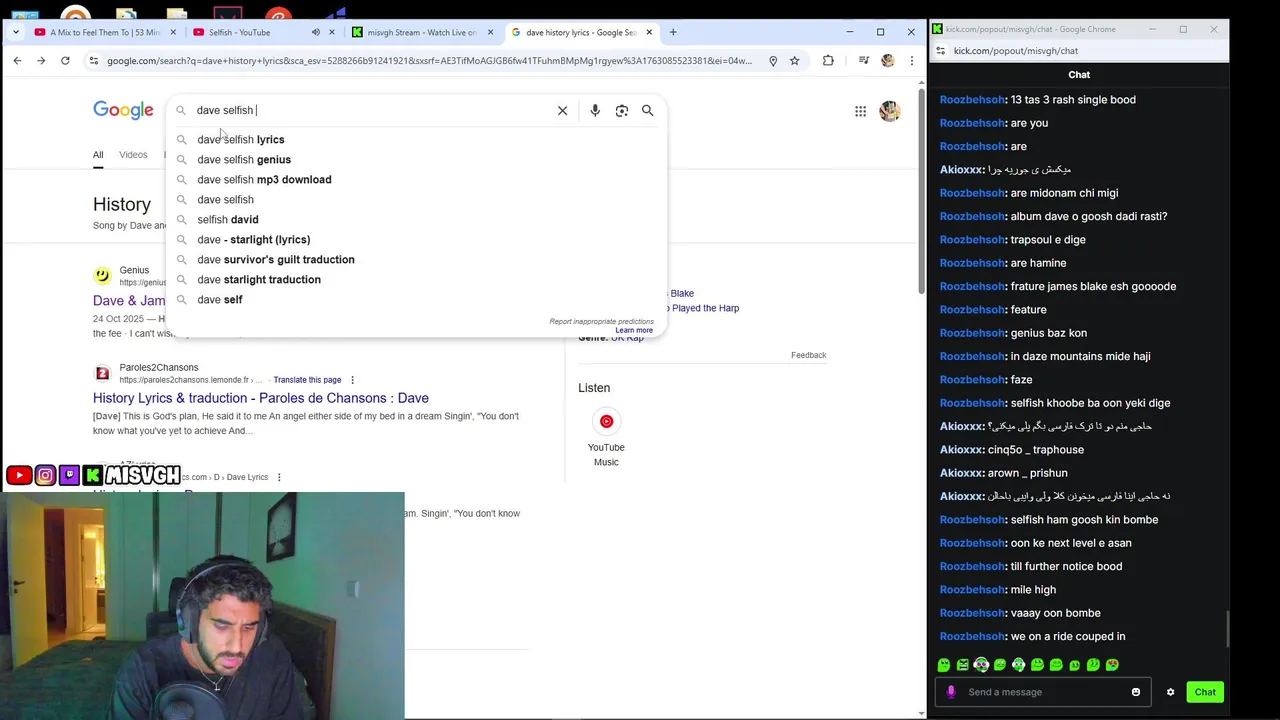Screen dimensions: 1280x720
Task: Select the Videos search results tab
Action: coord(133,155)
